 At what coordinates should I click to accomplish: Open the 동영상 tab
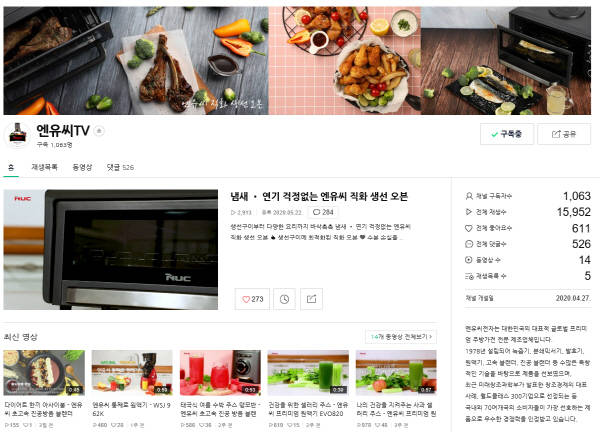(x=82, y=167)
